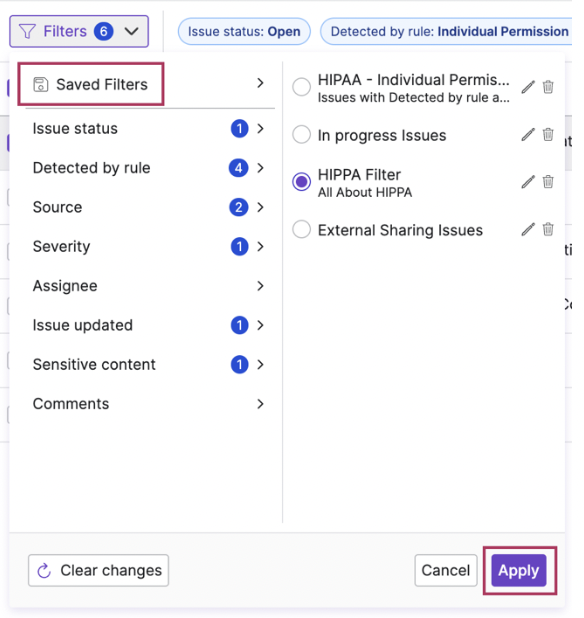Image resolution: width=584 pixels, height=618 pixels.
Task: Choose HIPAA - Individual Permis... radio button
Action: tap(301, 87)
